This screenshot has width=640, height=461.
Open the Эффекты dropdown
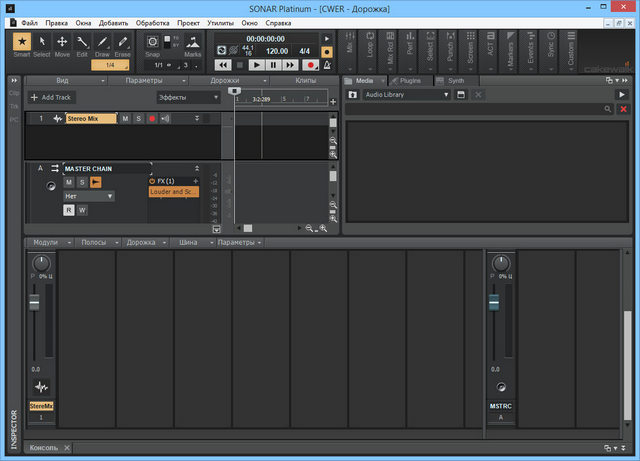pyautogui.click(x=188, y=97)
